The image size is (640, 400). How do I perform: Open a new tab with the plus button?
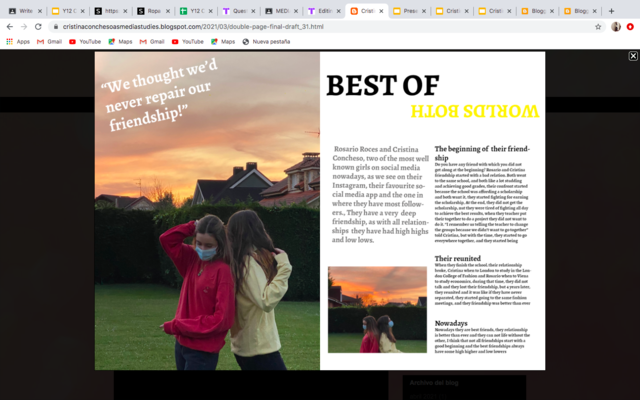click(611, 11)
